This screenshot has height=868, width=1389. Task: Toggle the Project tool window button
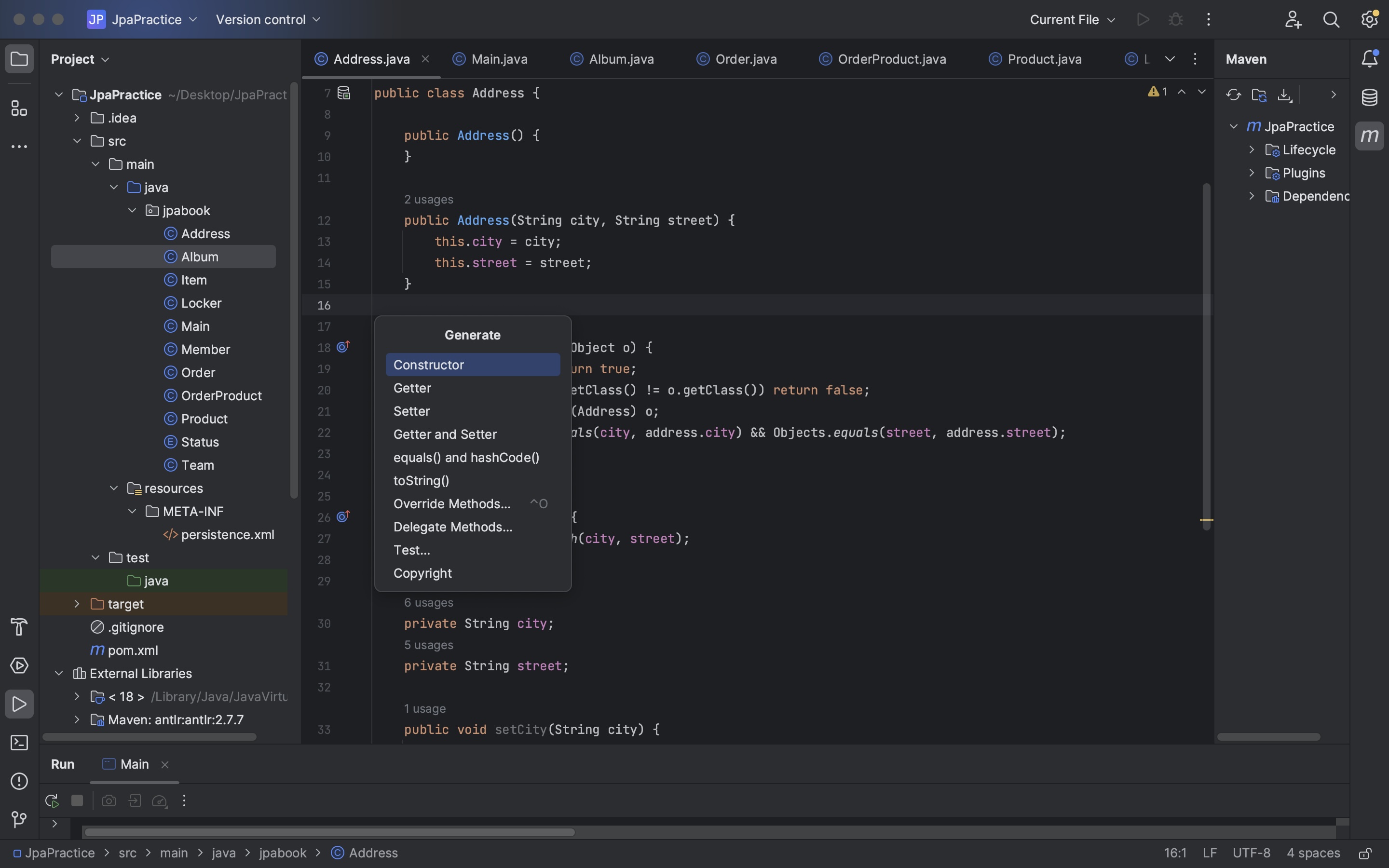19,59
